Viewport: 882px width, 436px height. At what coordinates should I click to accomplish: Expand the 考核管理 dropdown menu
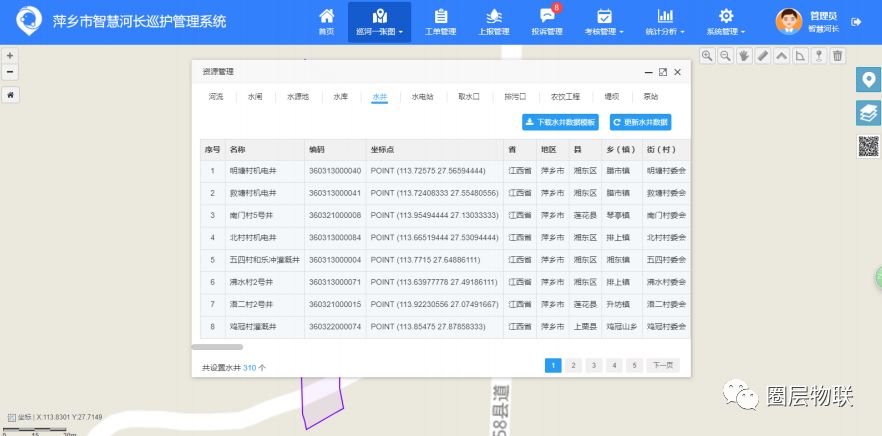tap(604, 23)
